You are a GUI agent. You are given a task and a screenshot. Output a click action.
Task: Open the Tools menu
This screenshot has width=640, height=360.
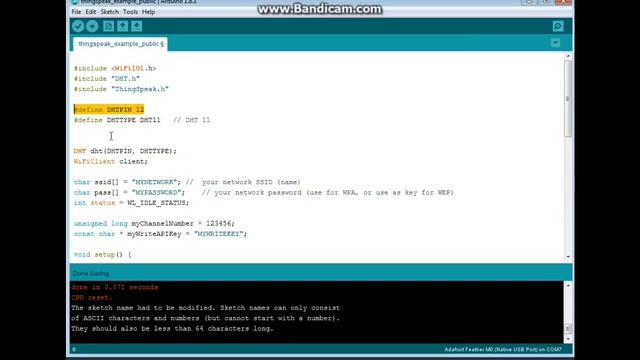pos(130,12)
